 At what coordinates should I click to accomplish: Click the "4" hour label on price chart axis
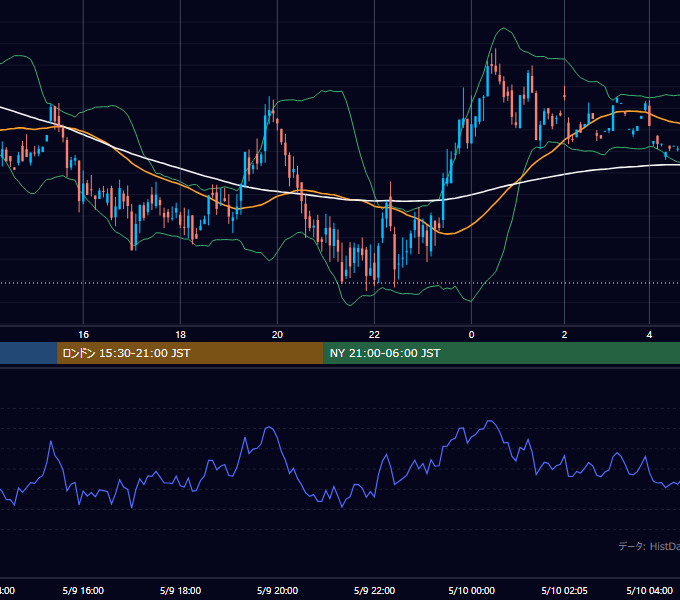coord(649,334)
